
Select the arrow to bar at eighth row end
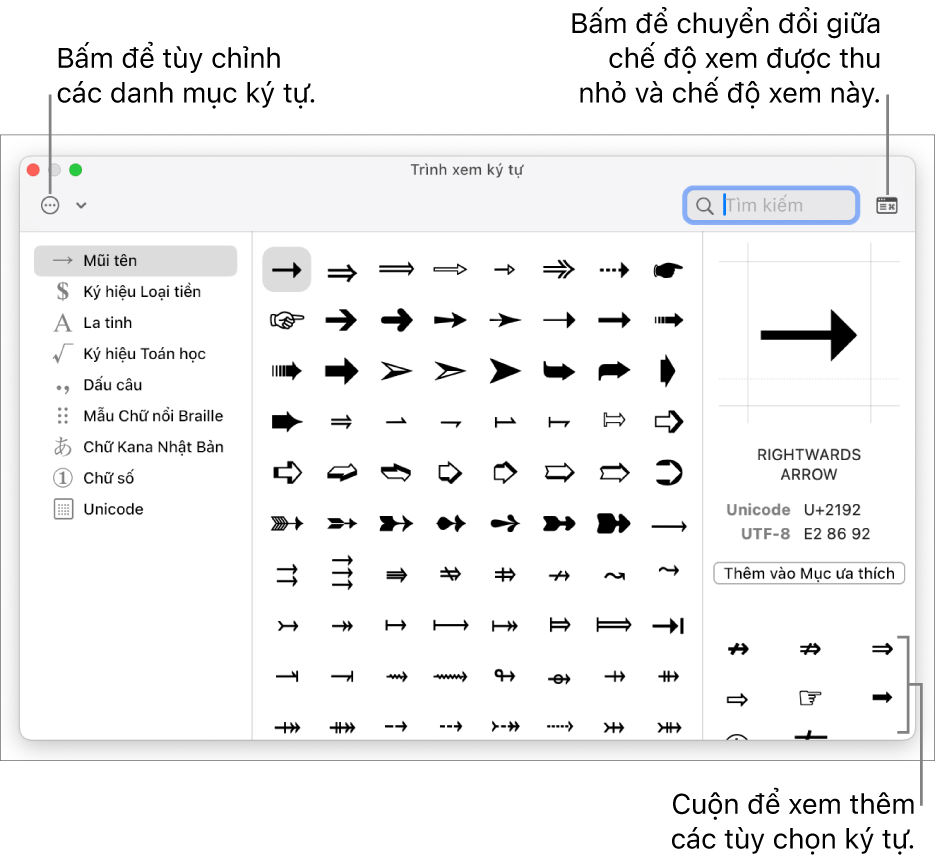coord(668,625)
